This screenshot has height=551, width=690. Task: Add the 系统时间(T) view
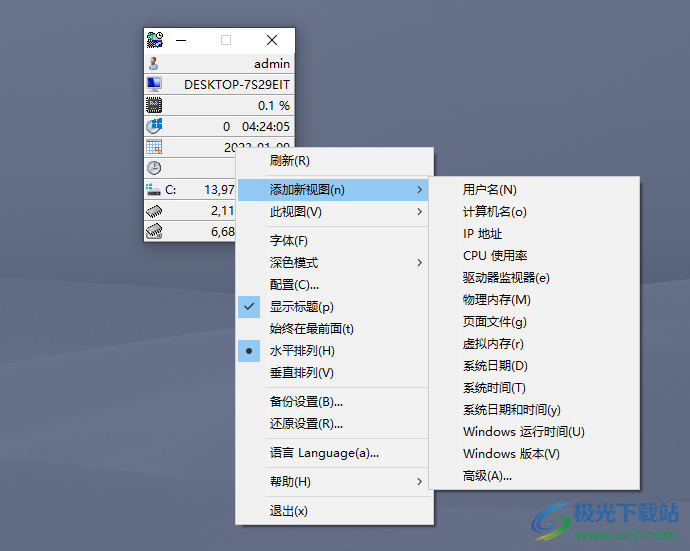[534, 388]
